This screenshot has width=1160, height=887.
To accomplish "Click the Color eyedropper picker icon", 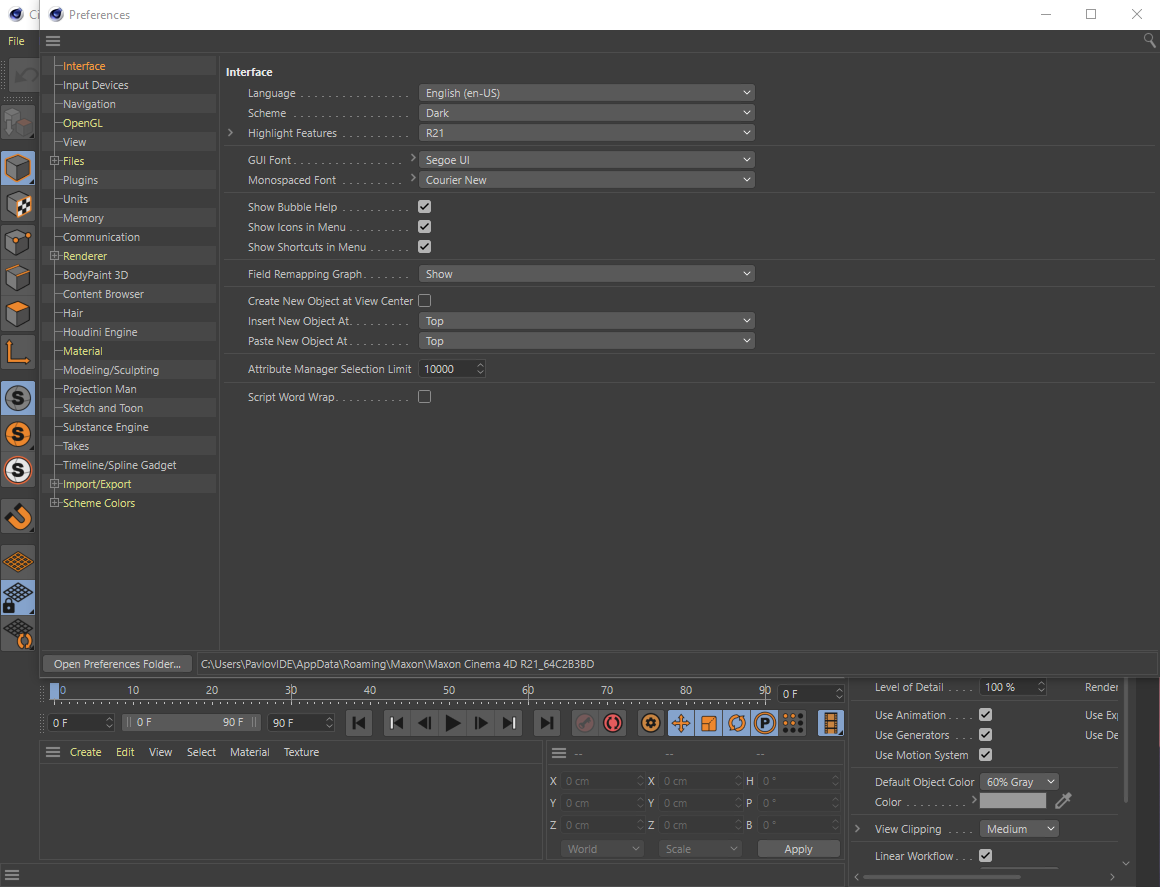I will point(1063,800).
